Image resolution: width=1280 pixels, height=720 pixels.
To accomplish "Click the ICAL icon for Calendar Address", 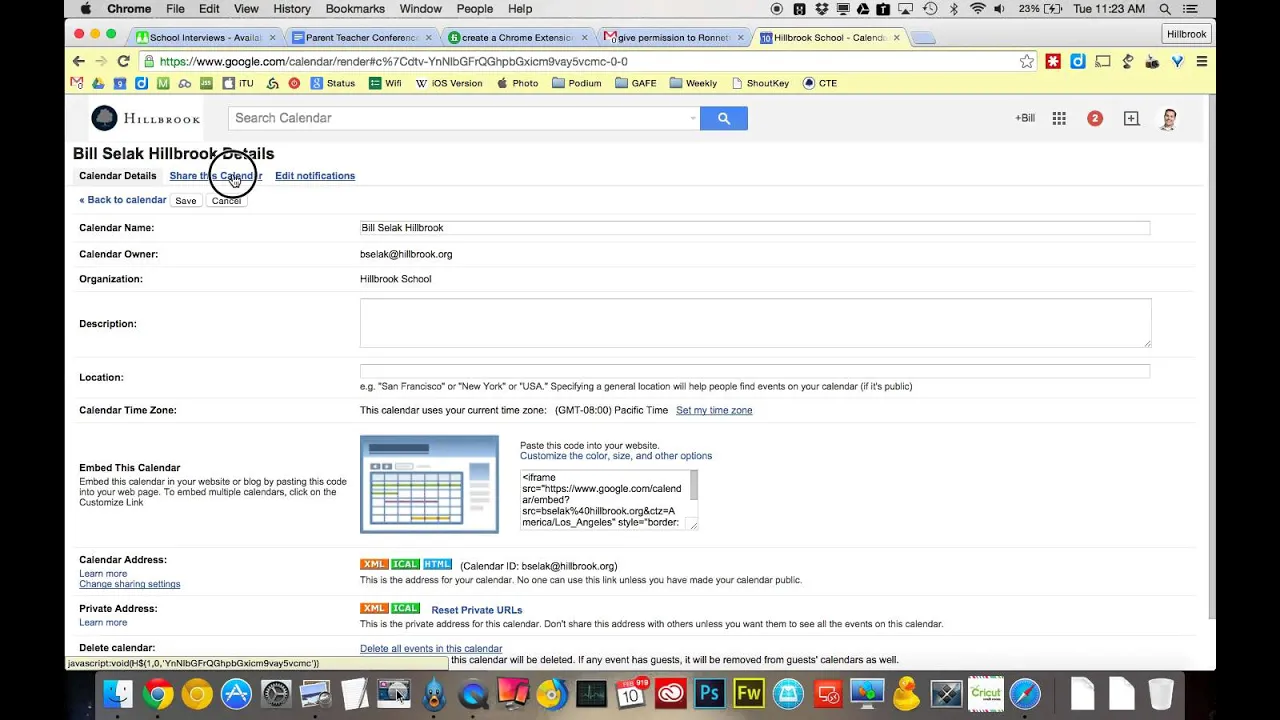I will [x=405, y=565].
